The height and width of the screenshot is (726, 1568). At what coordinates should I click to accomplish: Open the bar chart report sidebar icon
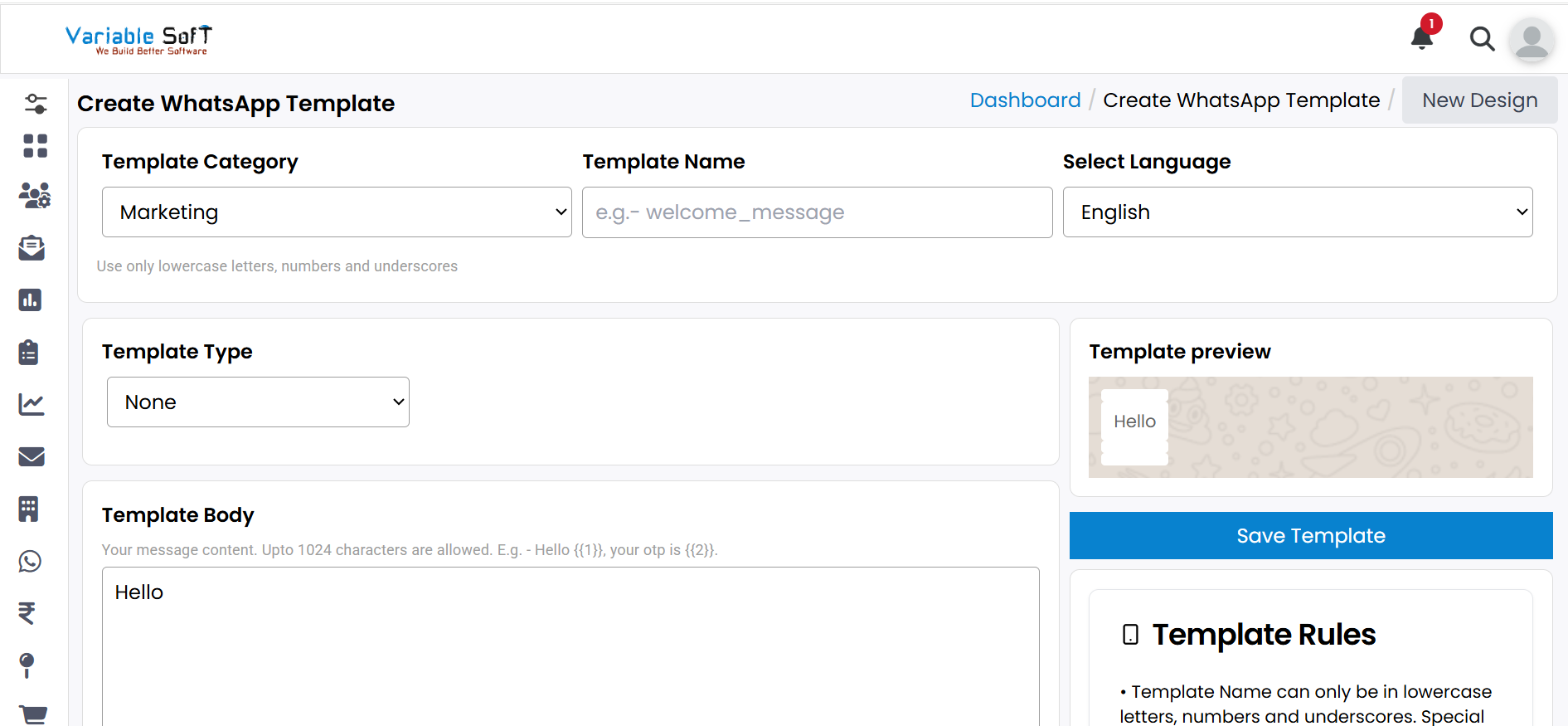coord(31,300)
